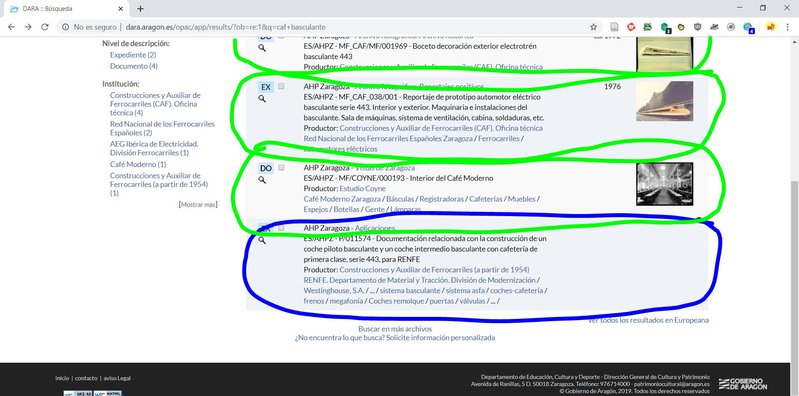Click the teal extension icon with badge 3
Image resolution: width=799 pixels, height=396 pixels.
(x=665, y=28)
